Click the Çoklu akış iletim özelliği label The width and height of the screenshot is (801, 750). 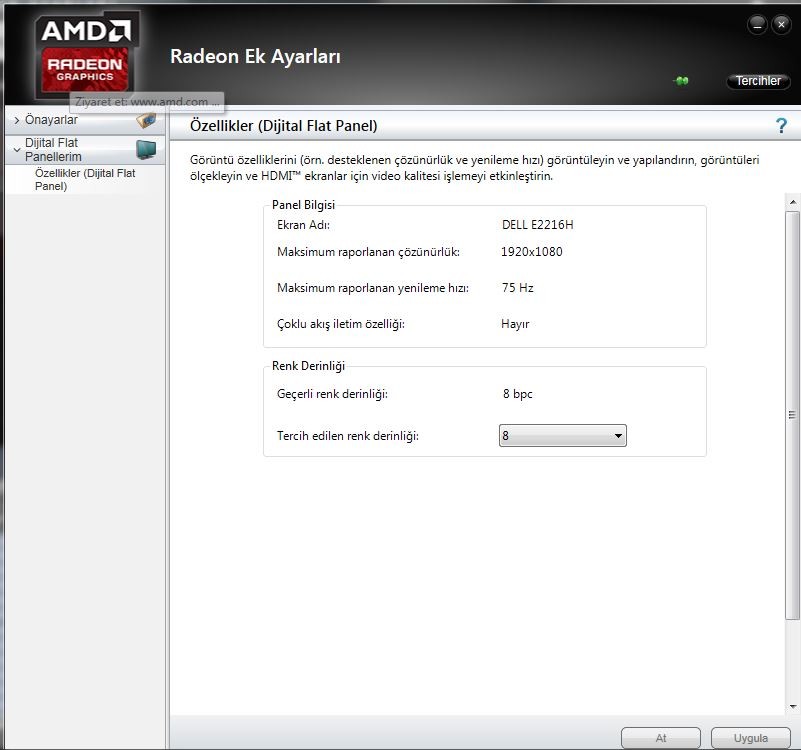coord(341,324)
